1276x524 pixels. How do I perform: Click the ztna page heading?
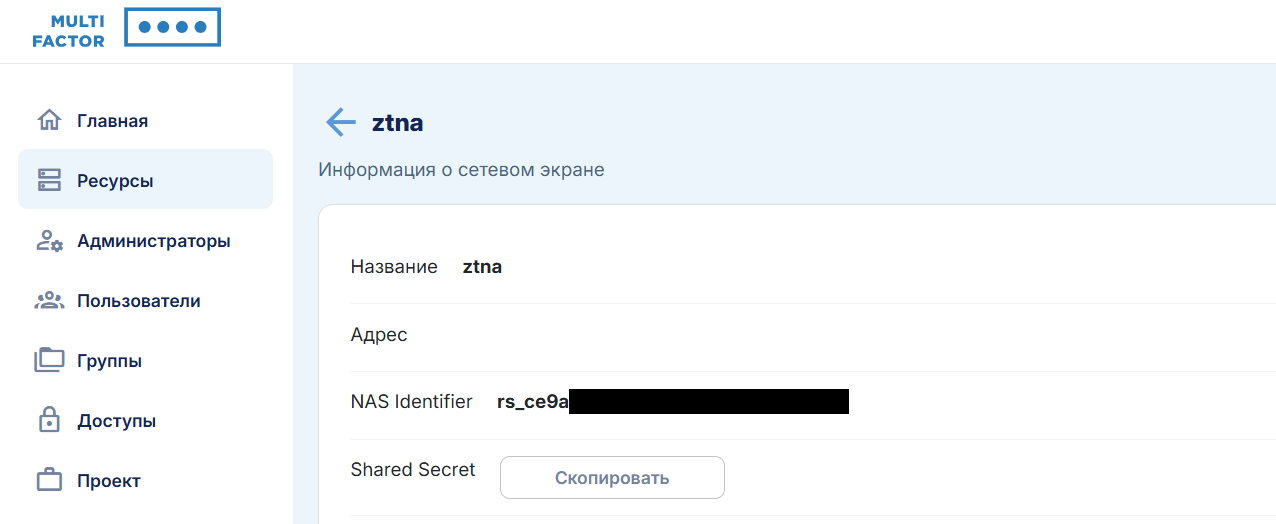coord(397,123)
